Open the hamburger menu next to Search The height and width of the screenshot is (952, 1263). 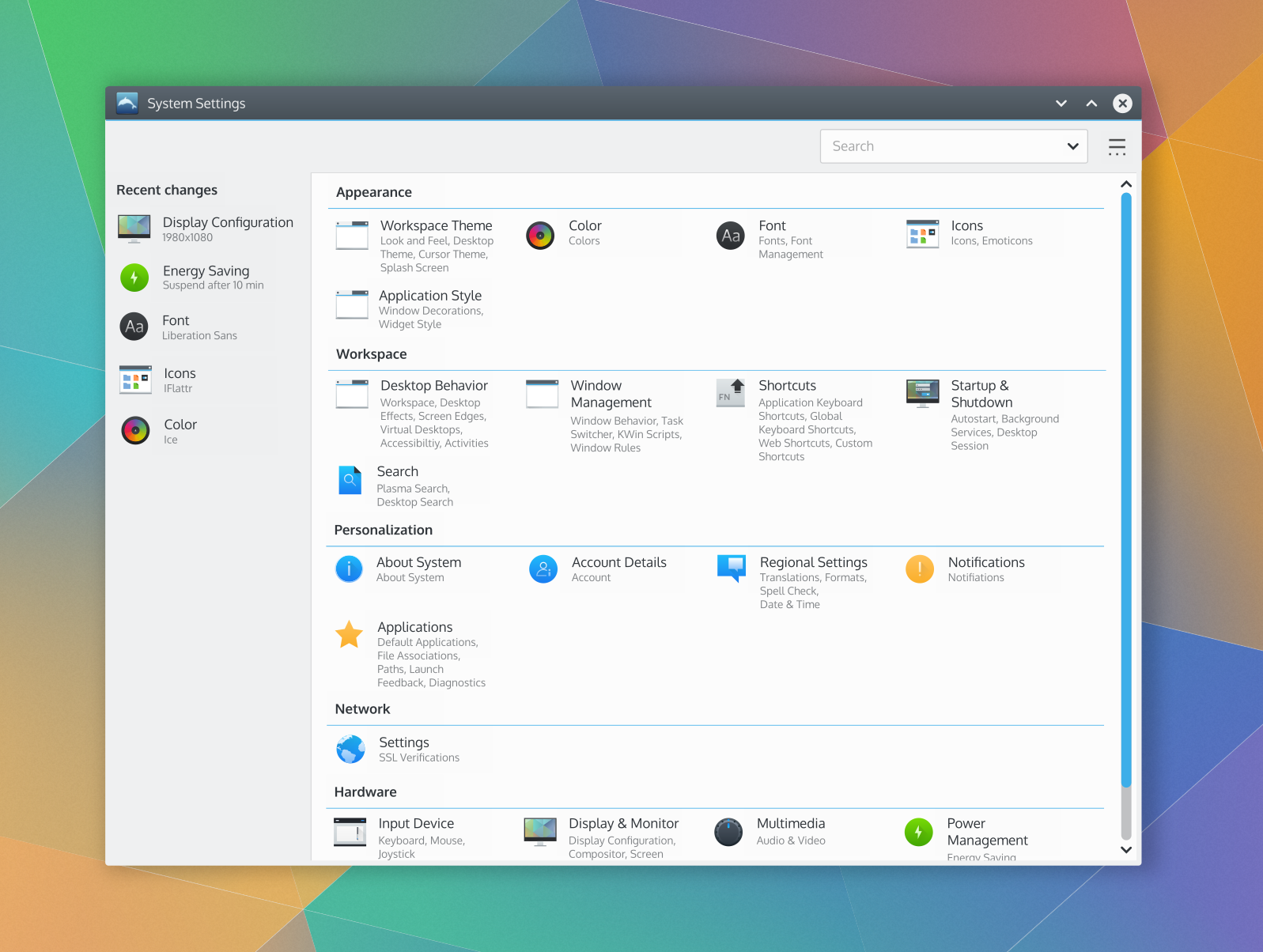point(1117,147)
